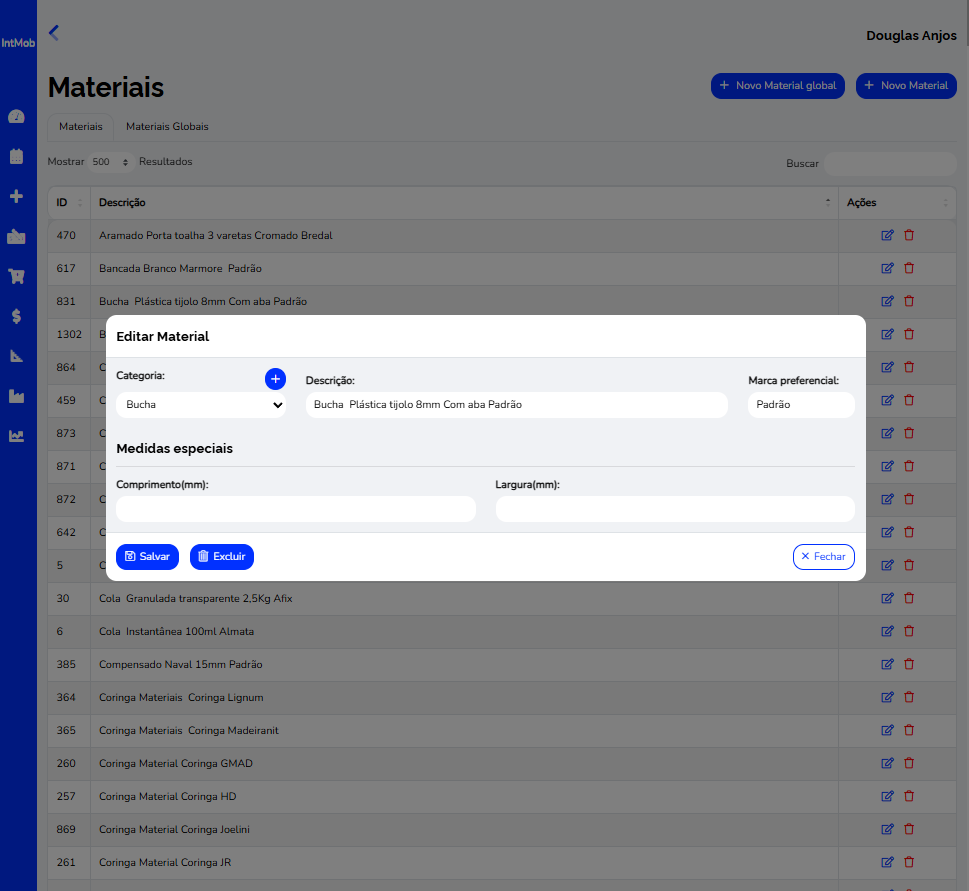Open the line chart icon in sidebar
The width and height of the screenshot is (969, 891).
(x=16, y=436)
